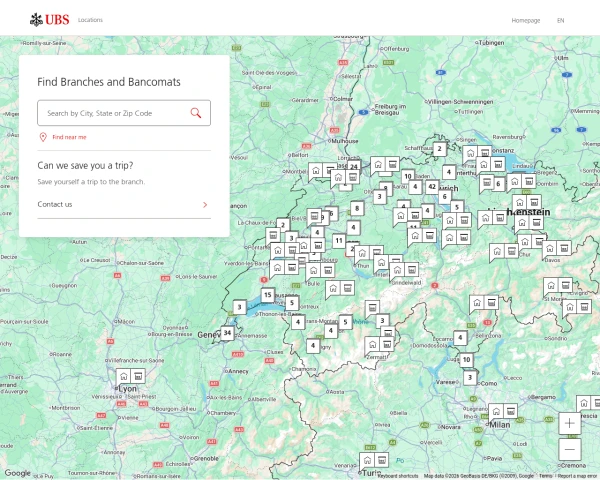Open cluster marker 34 near Geneva
Viewport: 600px width, 480px height.
click(227, 333)
